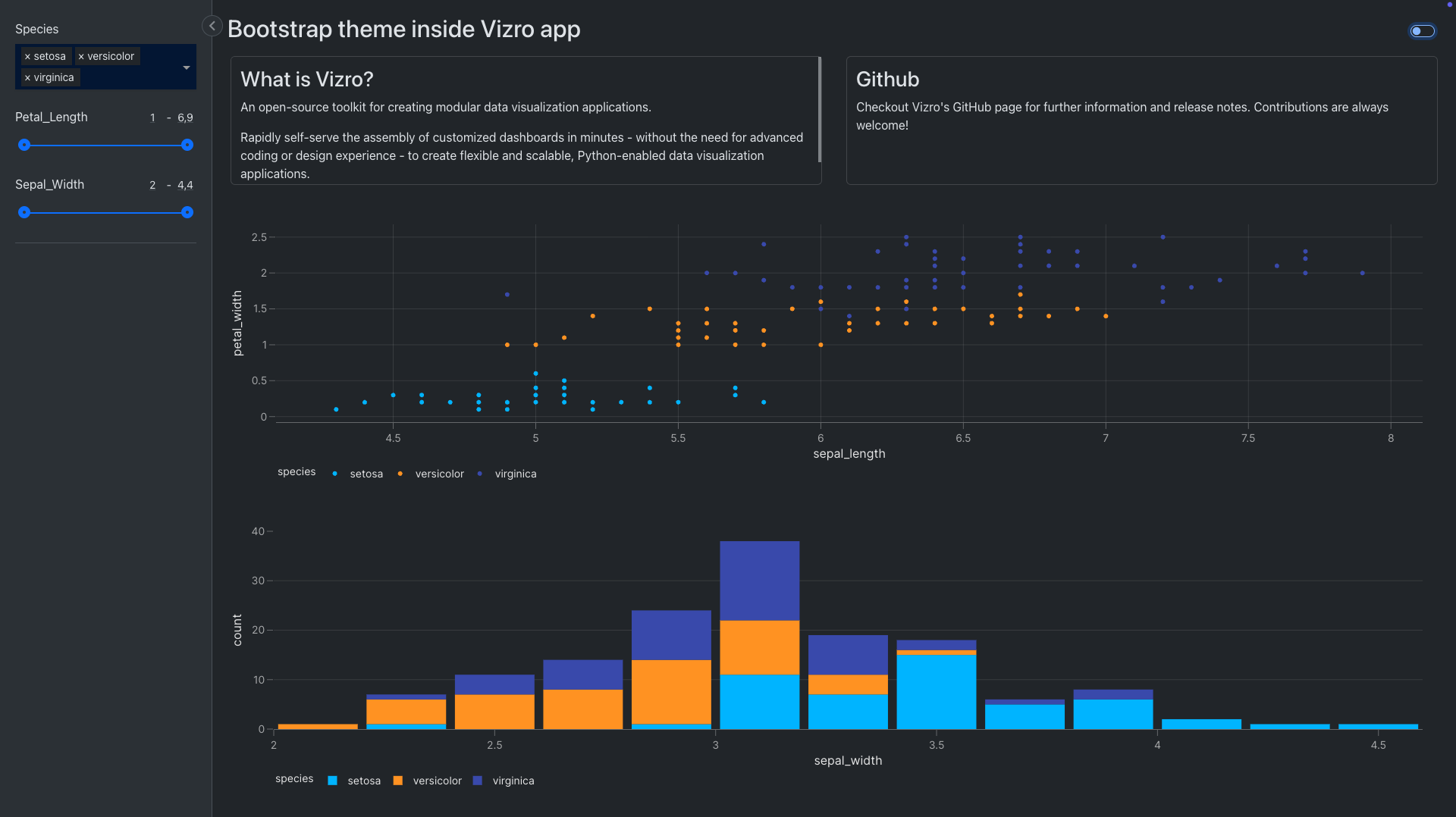Click Sepal_Width slider right handle
The width and height of the screenshot is (1456, 817).
[187, 212]
